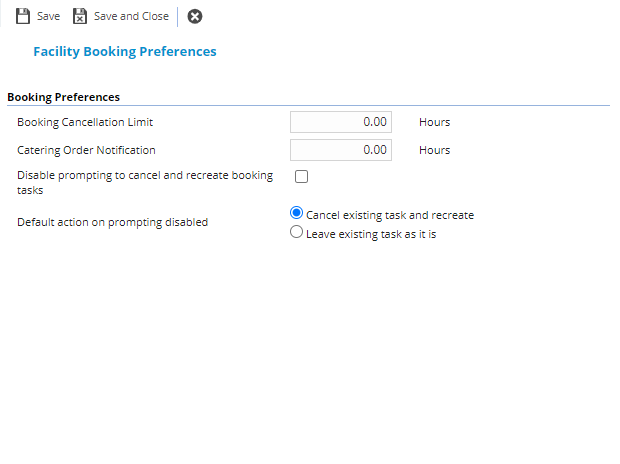Select Cancel existing task and recreate radio

tap(296, 214)
